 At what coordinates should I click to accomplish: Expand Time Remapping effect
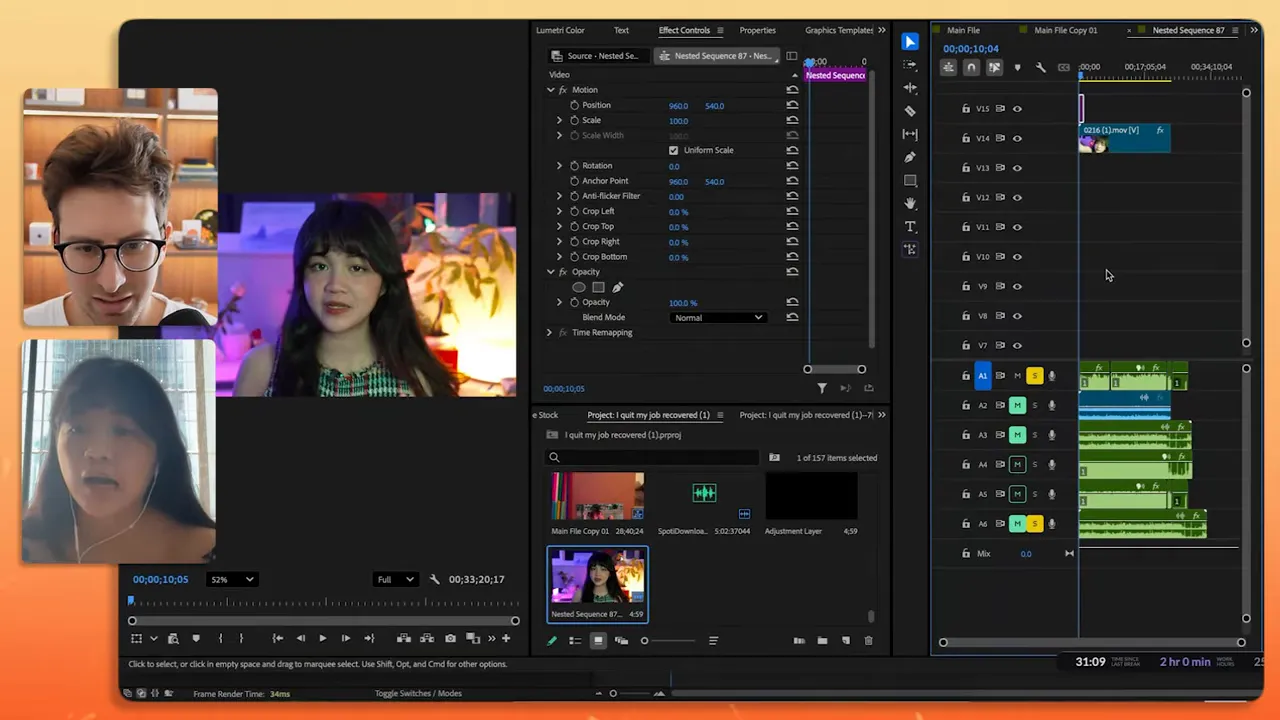point(549,332)
